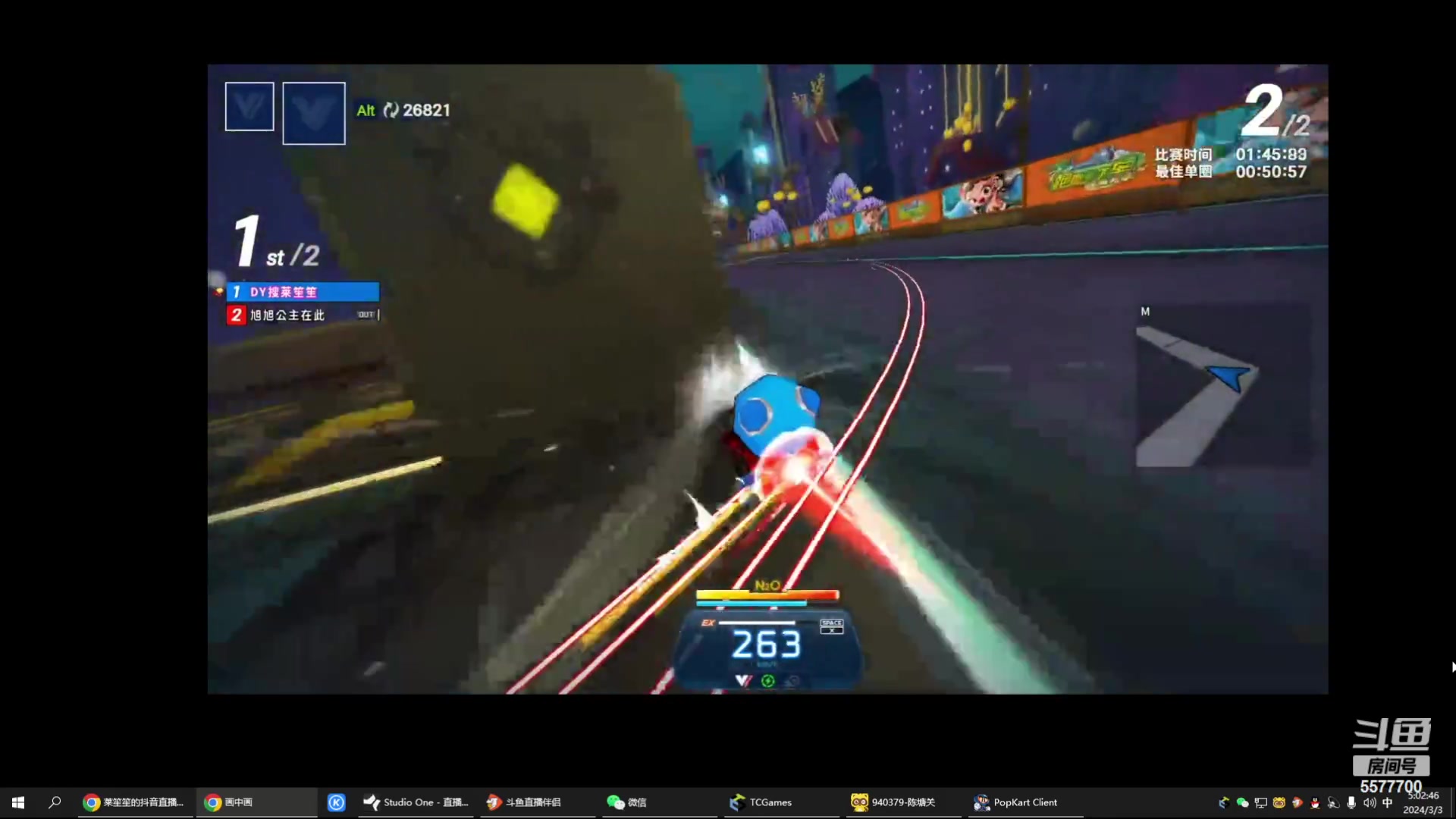Open the microphone tray icon
Image resolution: width=1456 pixels, height=819 pixels.
tap(1351, 802)
